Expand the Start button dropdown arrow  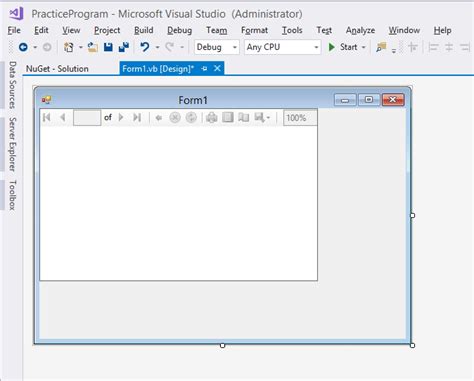(x=364, y=47)
